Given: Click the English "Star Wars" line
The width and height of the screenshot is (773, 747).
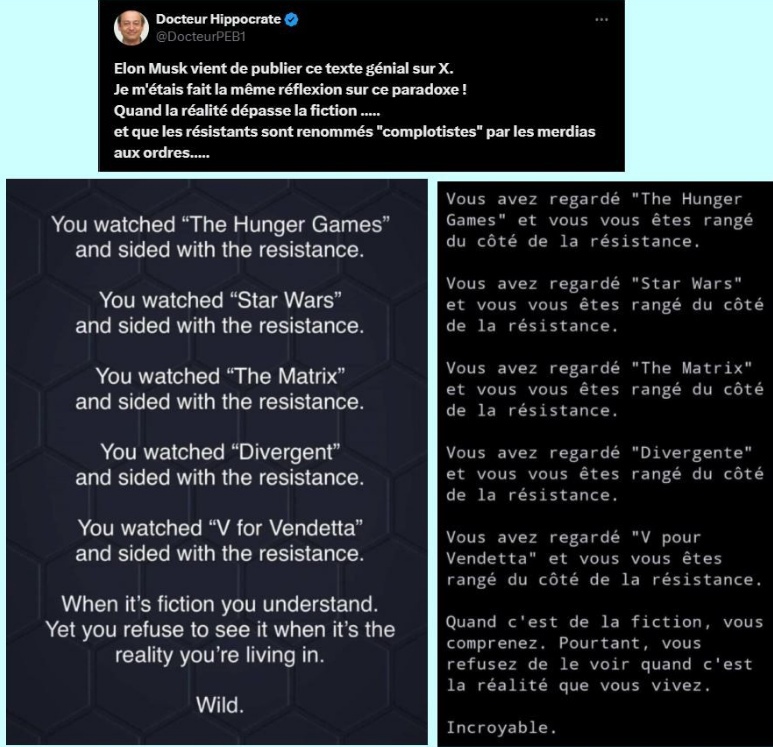Looking at the screenshot, I should coord(220,300).
